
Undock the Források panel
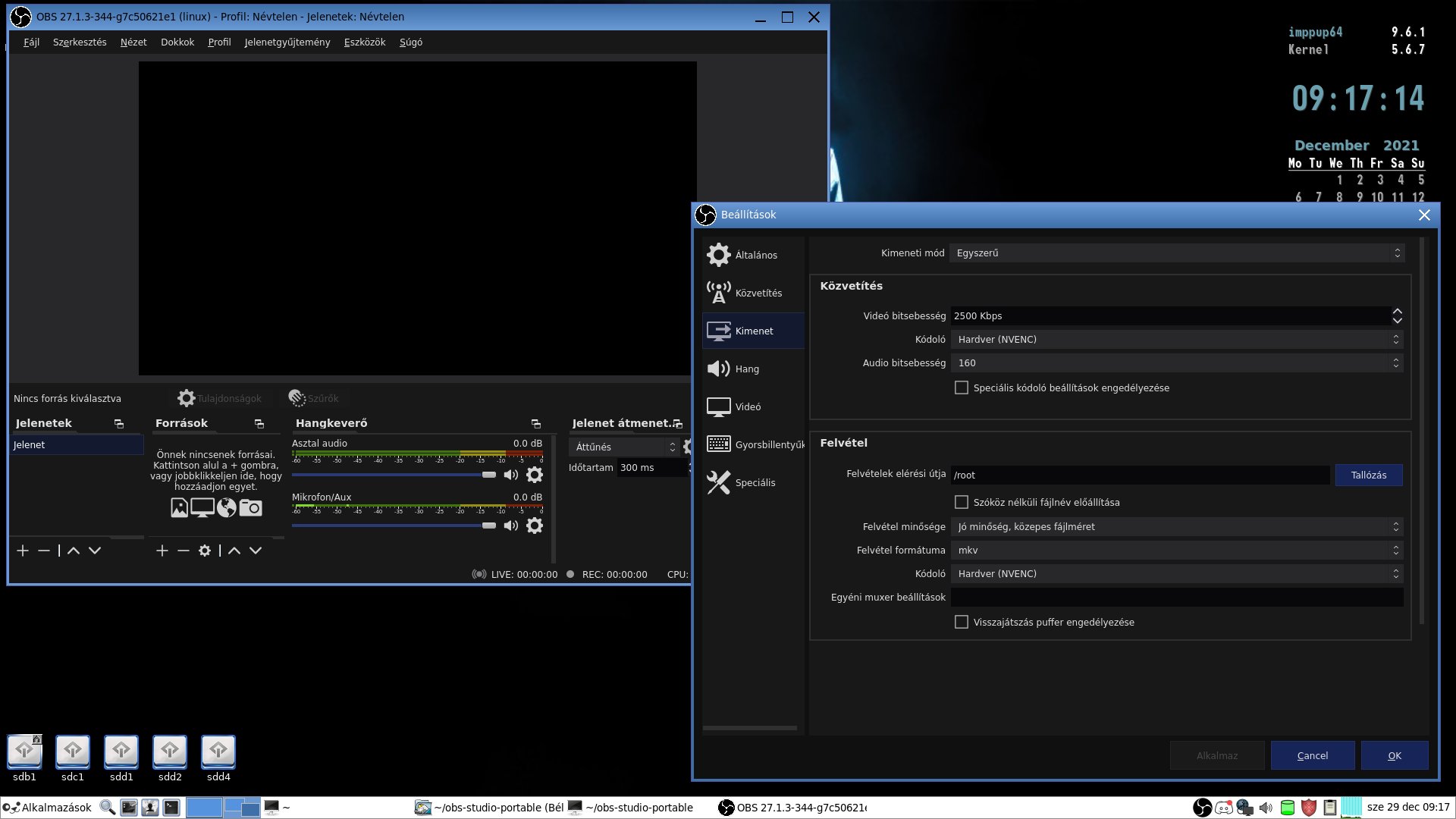259,424
